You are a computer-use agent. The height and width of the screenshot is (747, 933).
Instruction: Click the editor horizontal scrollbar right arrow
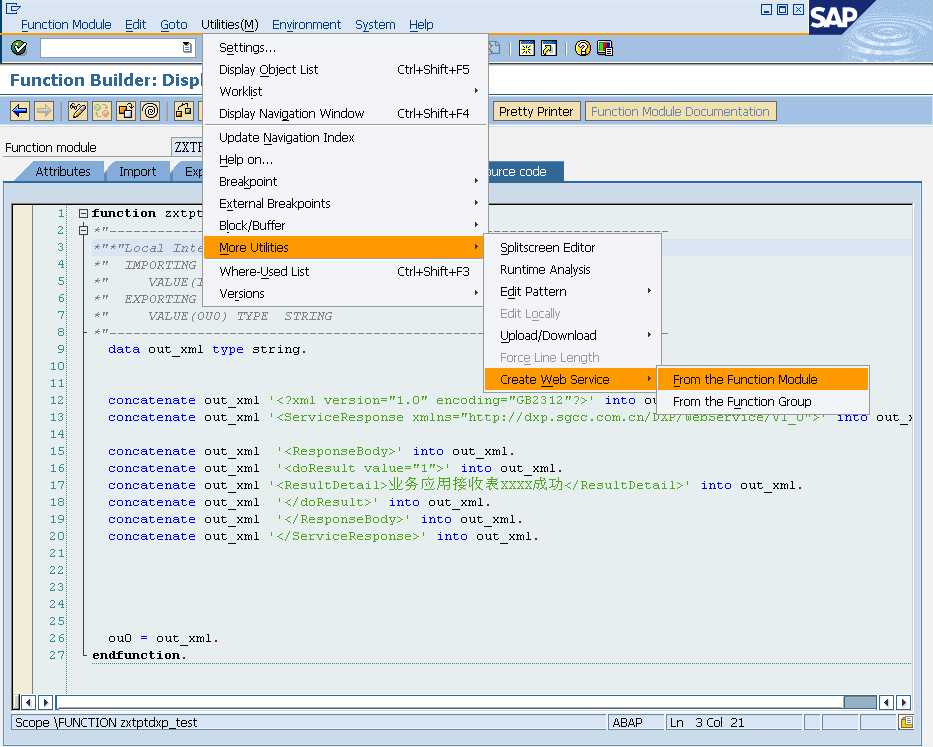(x=903, y=702)
